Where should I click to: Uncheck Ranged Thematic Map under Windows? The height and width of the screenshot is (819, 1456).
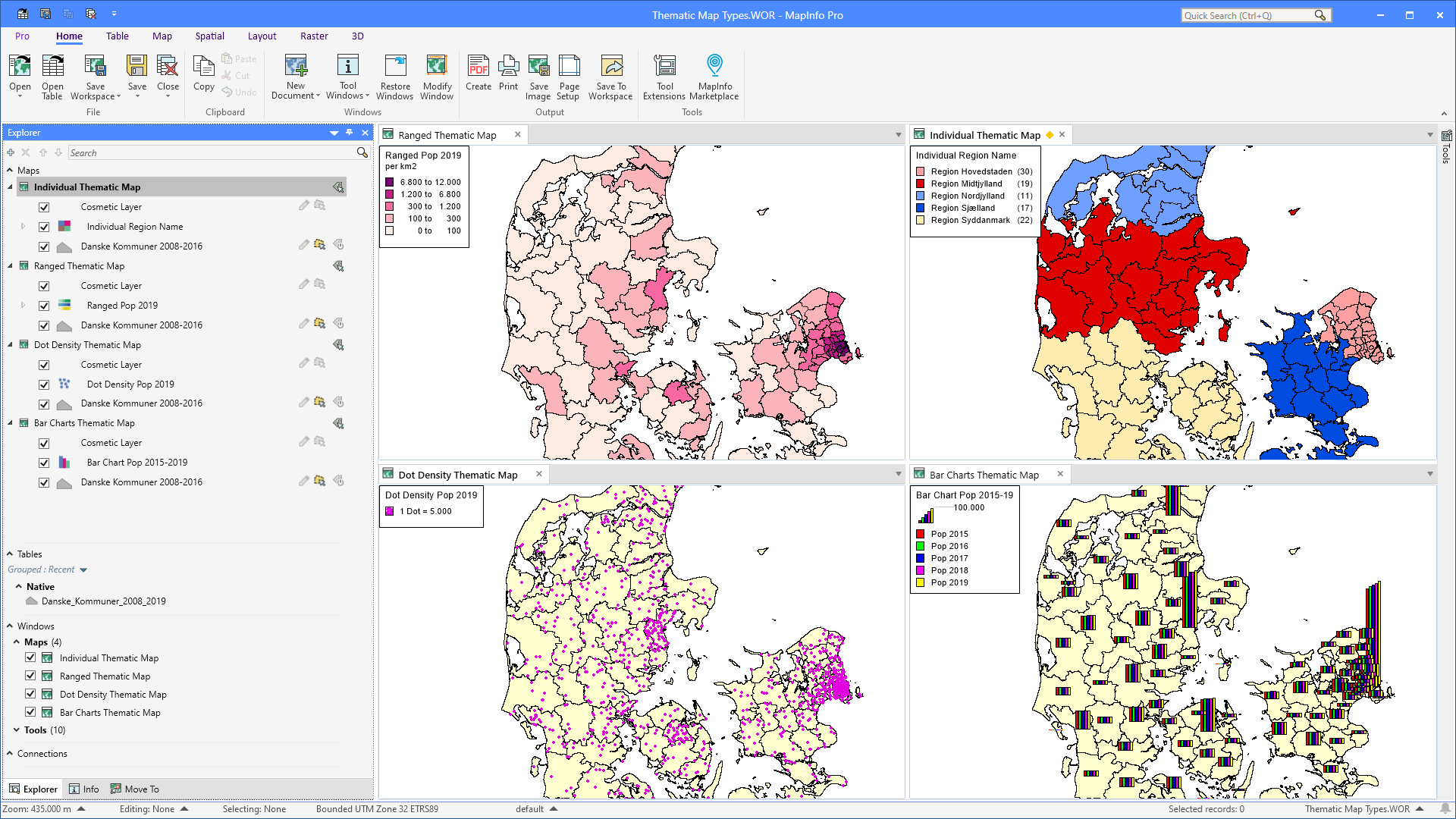[x=30, y=676]
